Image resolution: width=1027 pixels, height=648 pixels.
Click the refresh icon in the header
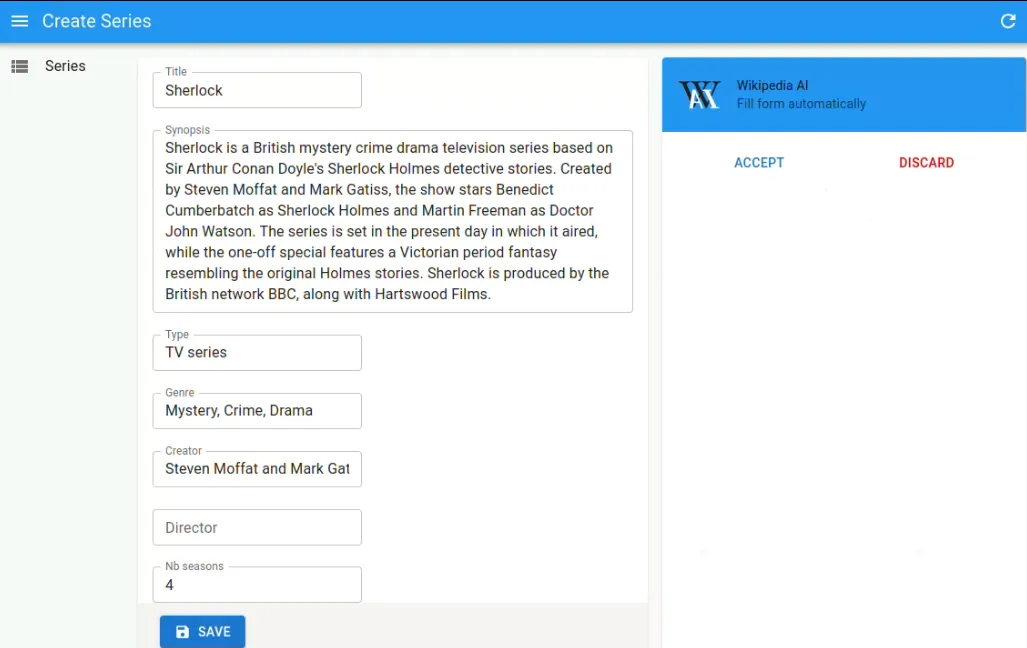point(1007,21)
